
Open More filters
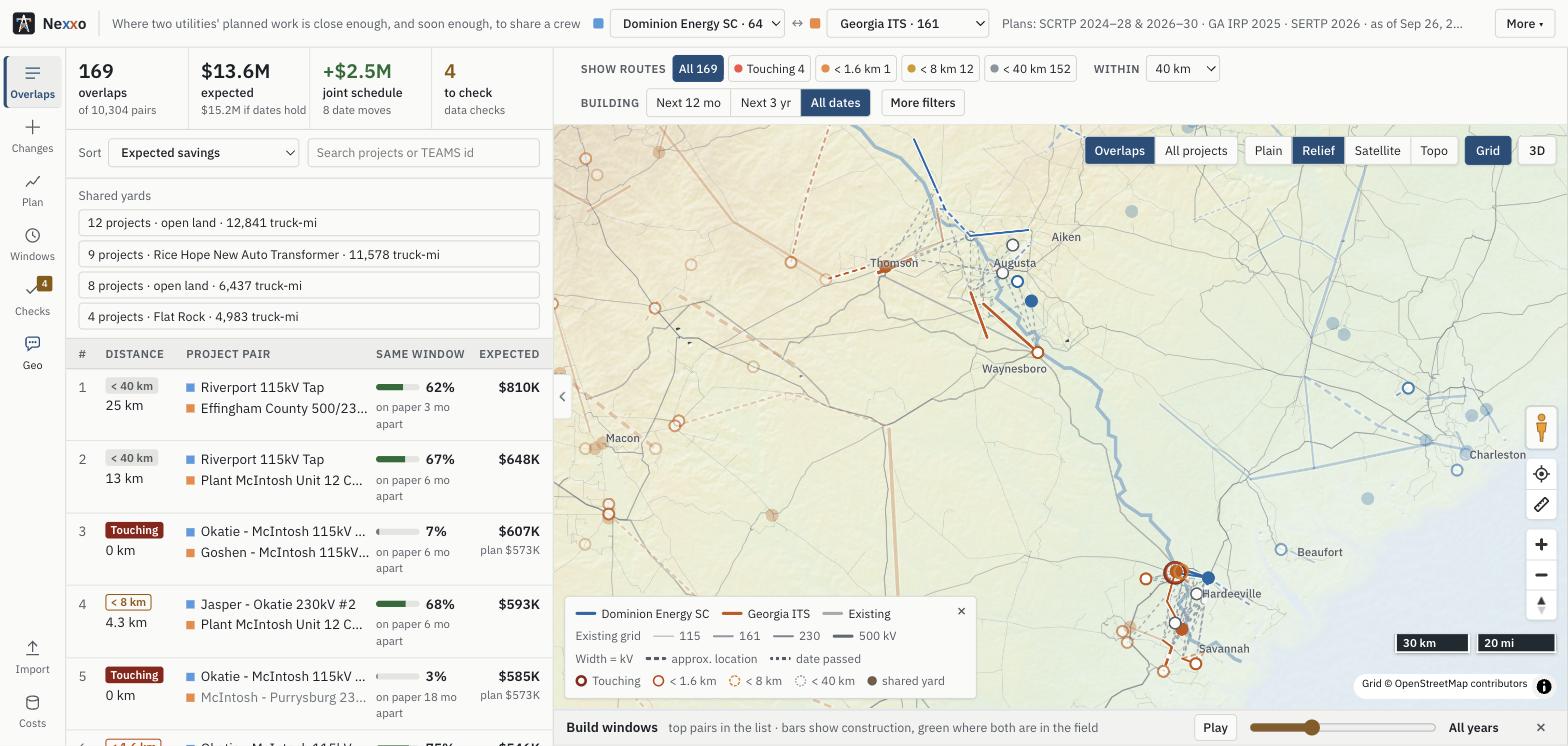(x=922, y=103)
